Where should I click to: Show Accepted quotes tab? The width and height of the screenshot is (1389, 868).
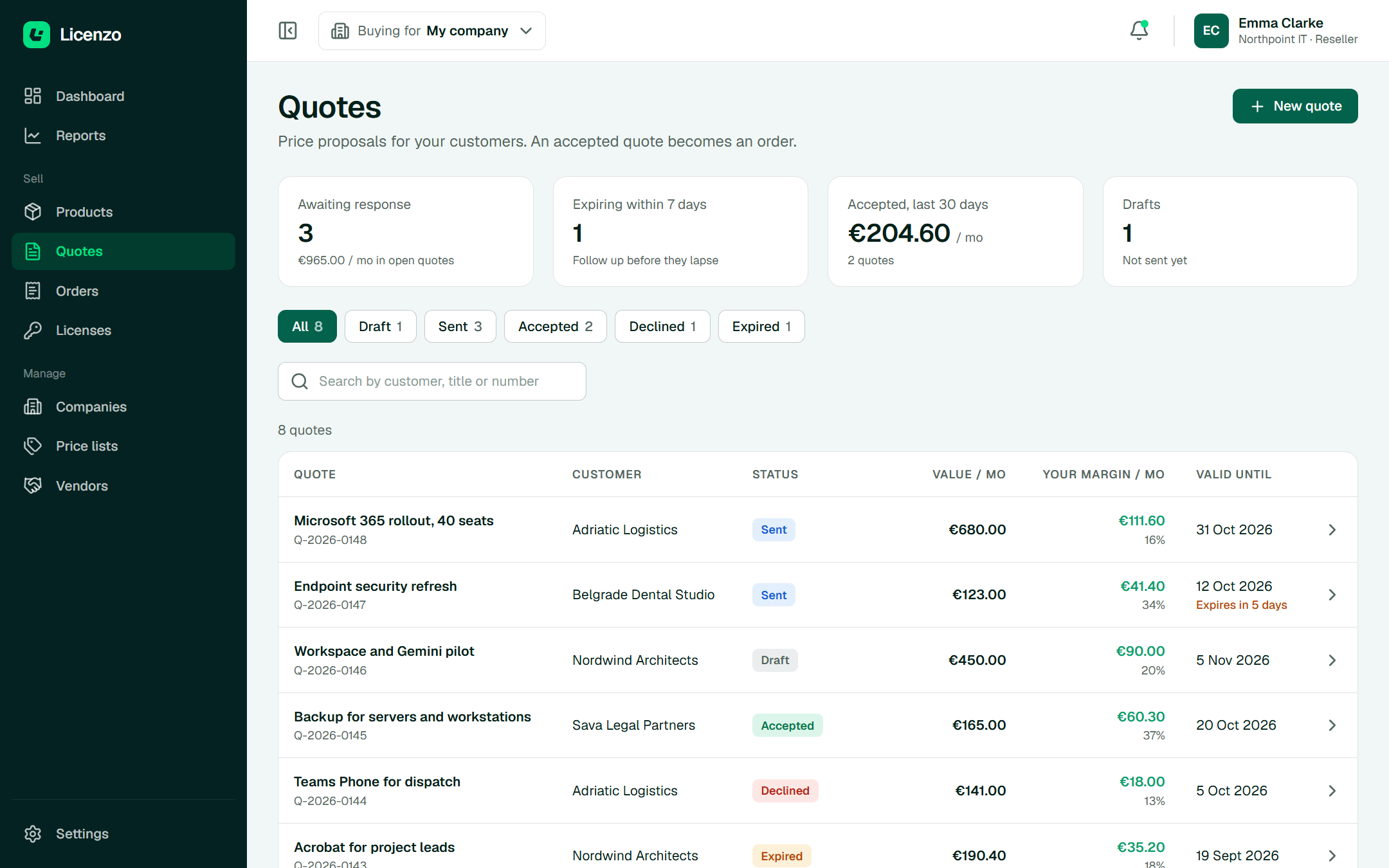pyautogui.click(x=556, y=327)
